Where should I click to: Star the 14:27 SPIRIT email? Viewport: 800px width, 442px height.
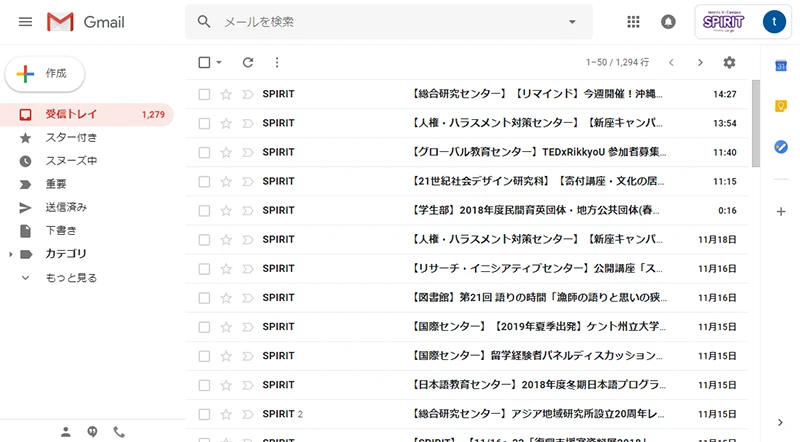point(226,94)
